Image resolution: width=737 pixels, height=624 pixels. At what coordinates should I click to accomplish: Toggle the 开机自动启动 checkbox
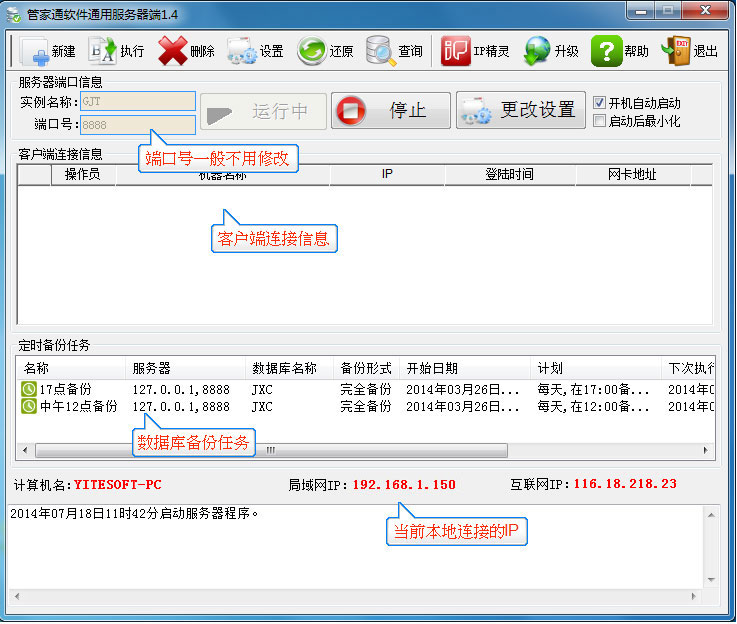point(600,102)
